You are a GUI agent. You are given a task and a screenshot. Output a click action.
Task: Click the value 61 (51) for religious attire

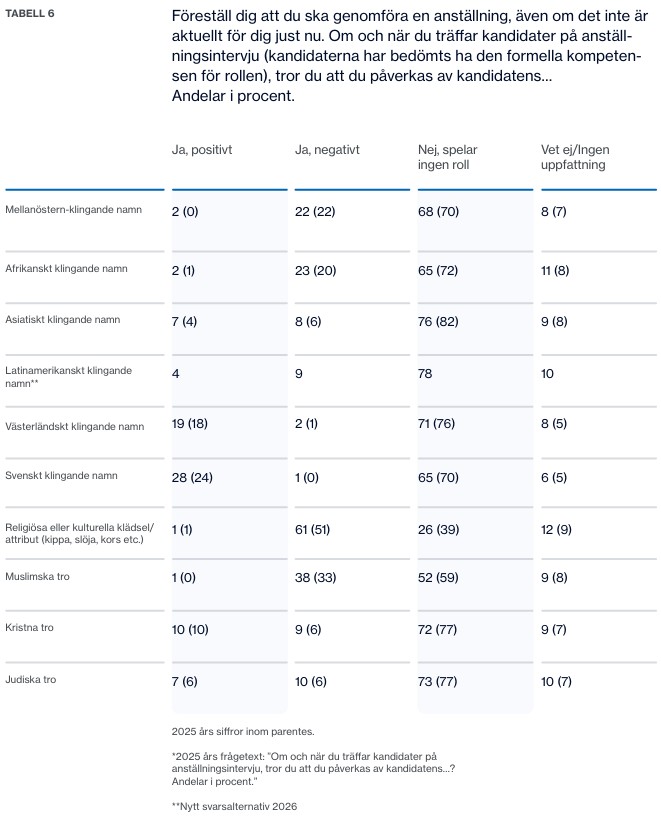pos(313,530)
